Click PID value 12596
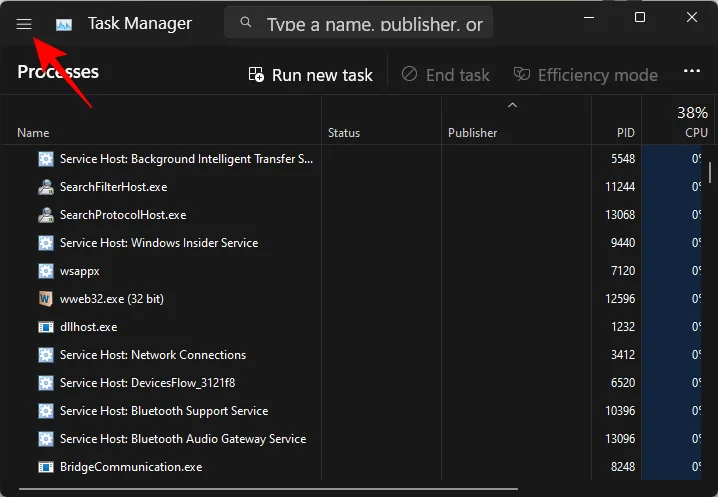718x497 pixels. click(620, 299)
